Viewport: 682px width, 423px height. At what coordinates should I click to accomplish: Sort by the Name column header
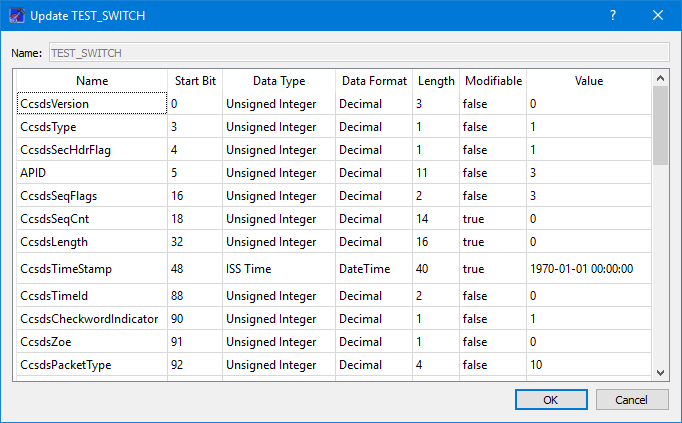92,81
